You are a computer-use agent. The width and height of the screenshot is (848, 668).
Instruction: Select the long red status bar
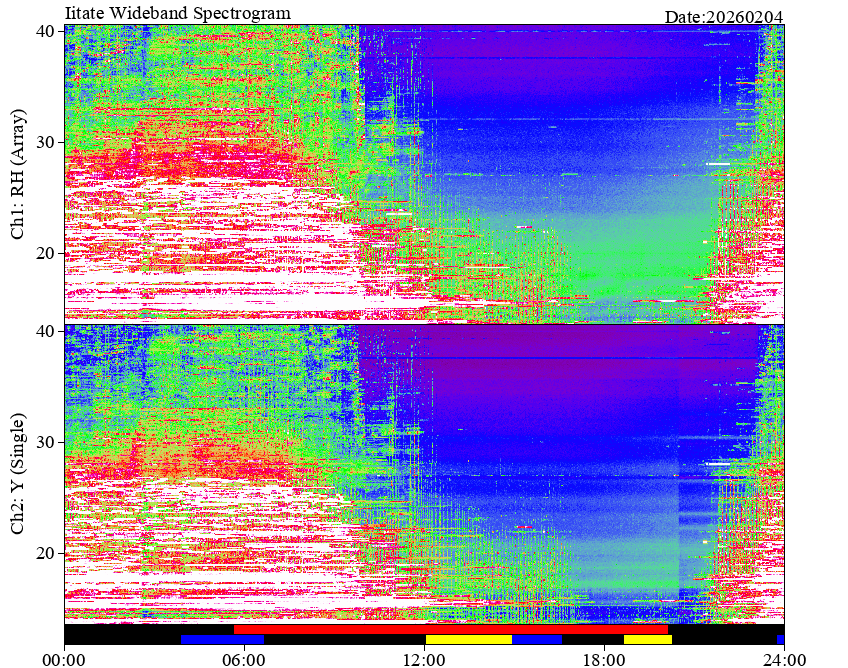coord(451,630)
